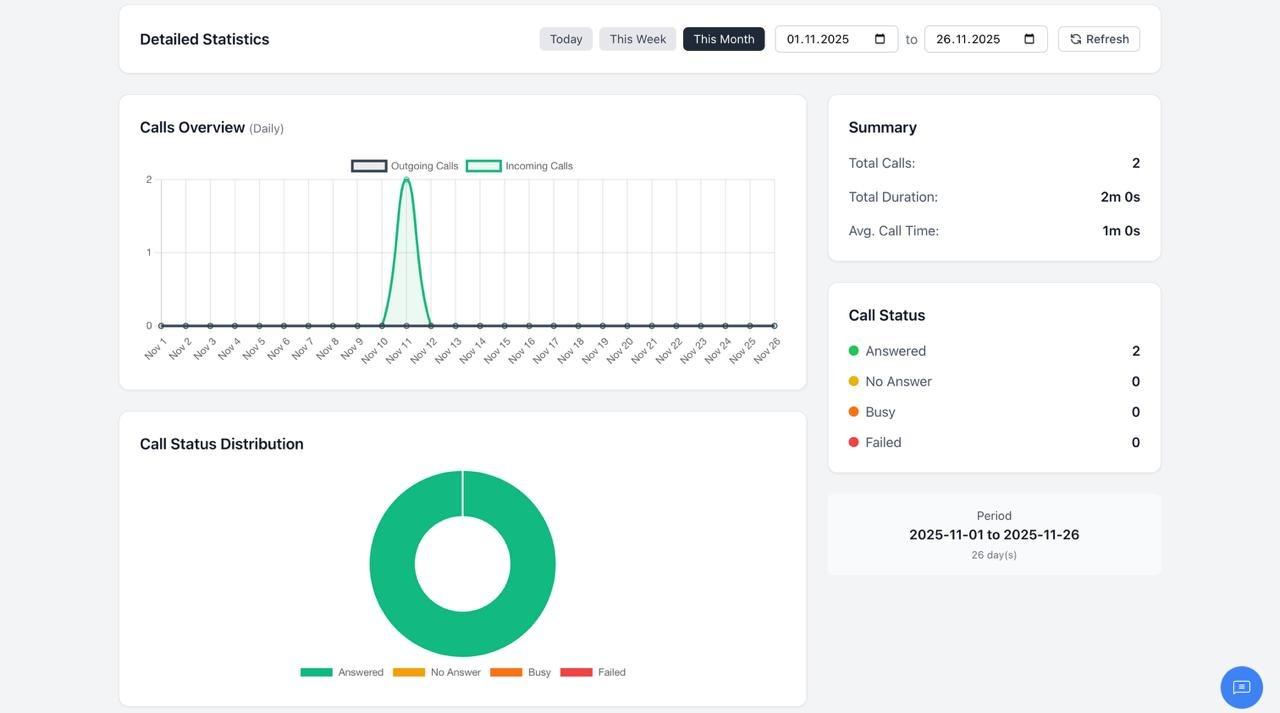Select the Today range filter
Screen dimensions: 1280x713
[566, 39]
